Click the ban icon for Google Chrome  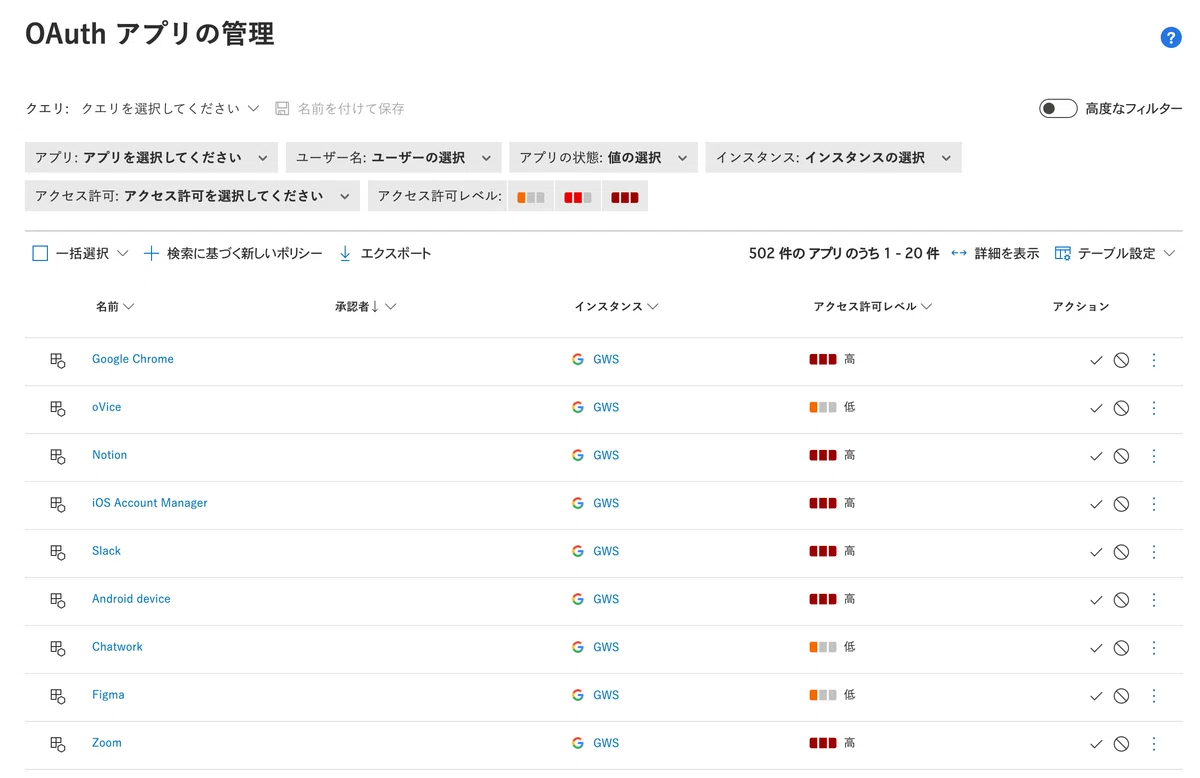[1121, 360]
